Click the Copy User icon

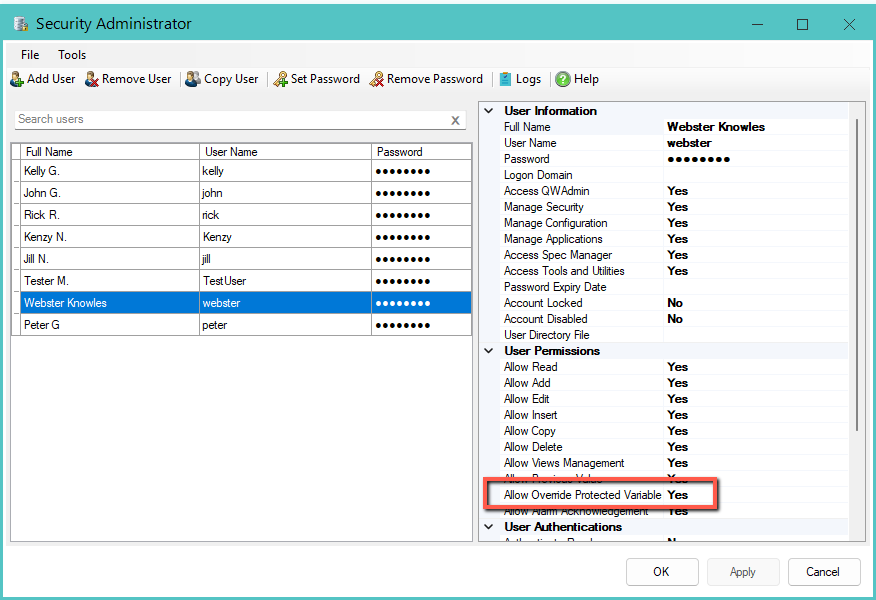tap(193, 79)
